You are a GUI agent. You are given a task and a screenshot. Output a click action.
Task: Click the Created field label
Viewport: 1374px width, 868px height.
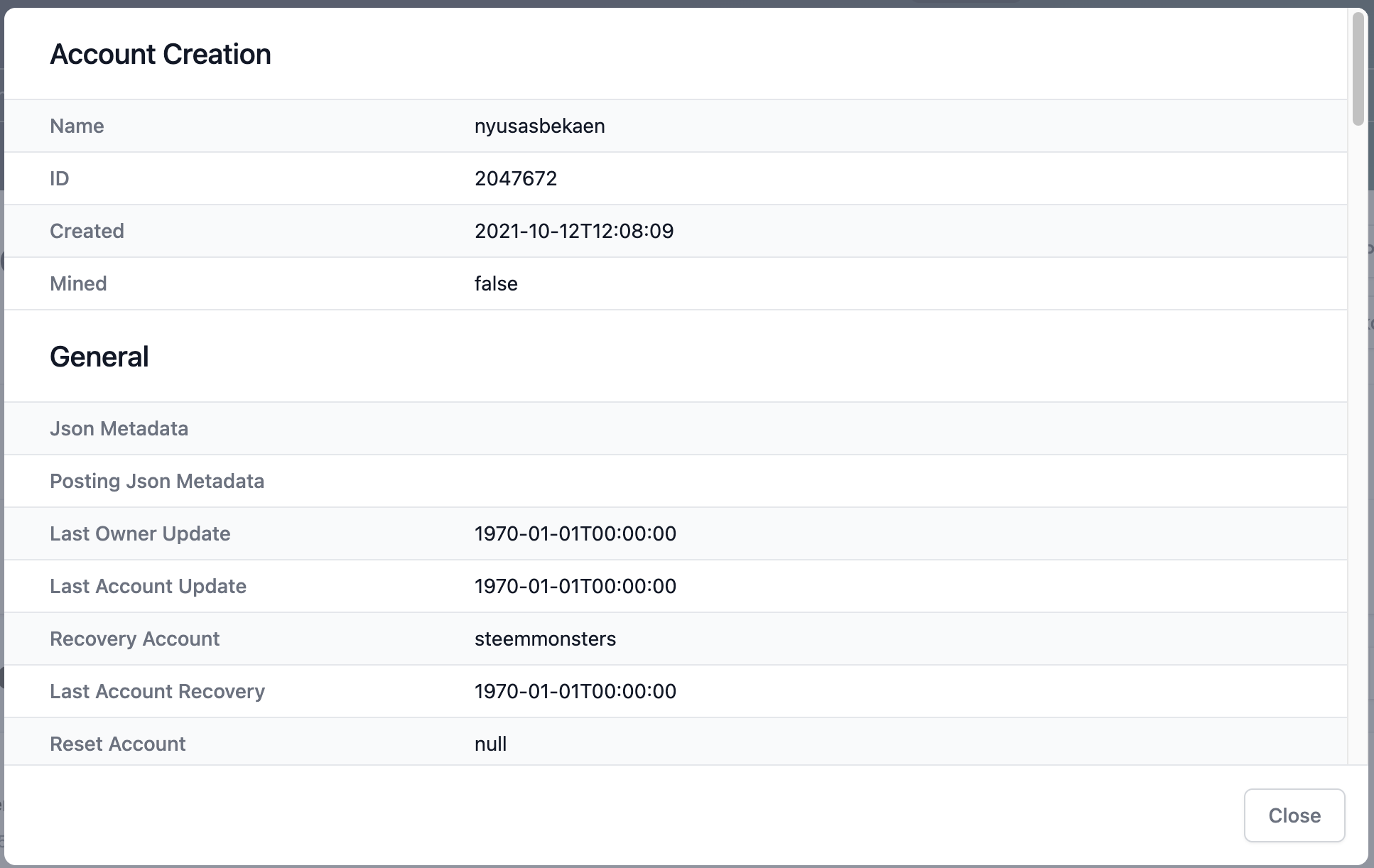87,231
